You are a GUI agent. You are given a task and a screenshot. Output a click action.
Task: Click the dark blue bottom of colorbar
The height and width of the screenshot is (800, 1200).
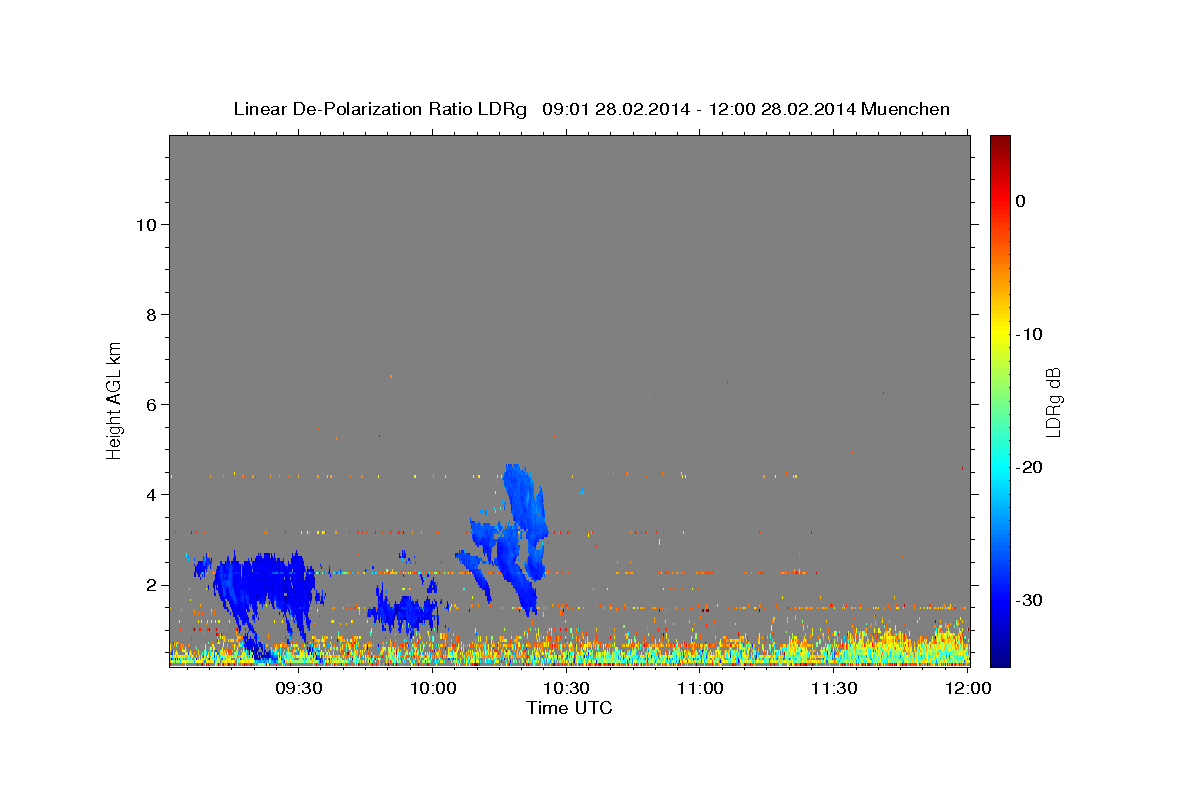point(1000,655)
